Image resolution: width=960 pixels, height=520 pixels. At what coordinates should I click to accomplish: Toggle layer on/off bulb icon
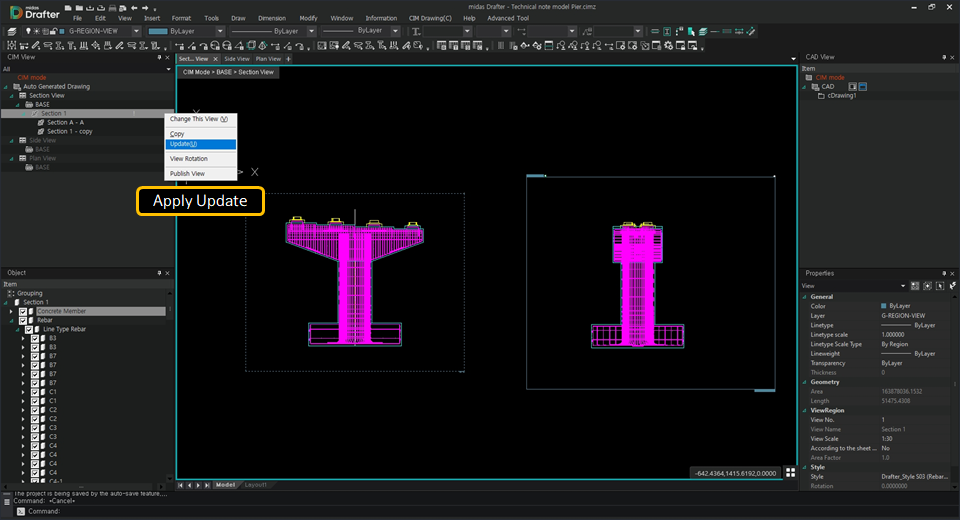(x=28, y=31)
